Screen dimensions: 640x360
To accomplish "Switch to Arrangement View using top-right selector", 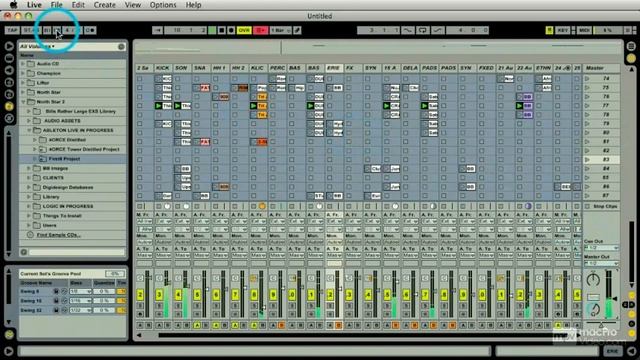I will pos(631,46).
